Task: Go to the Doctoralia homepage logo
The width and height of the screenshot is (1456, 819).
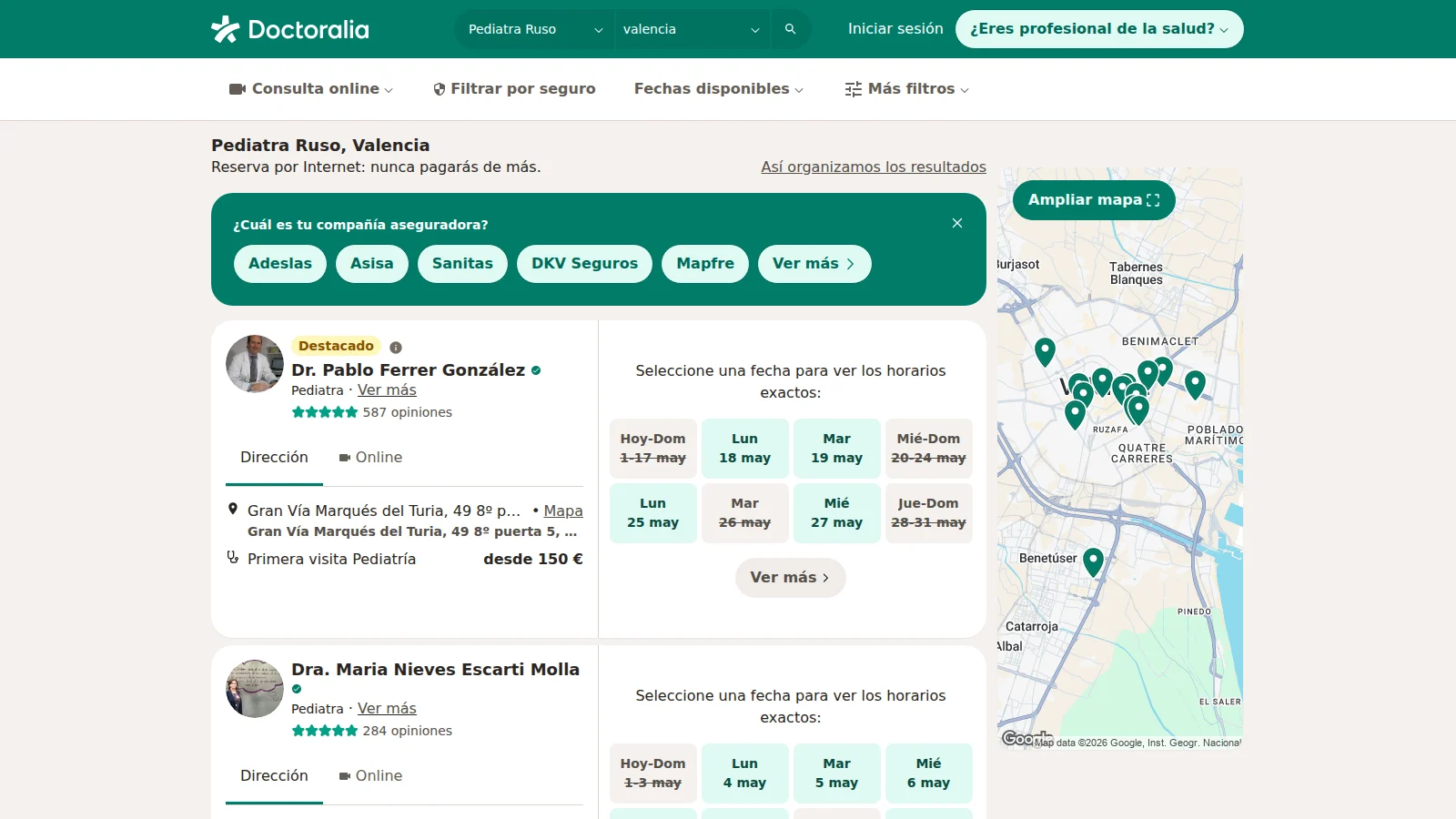Action: tap(290, 29)
